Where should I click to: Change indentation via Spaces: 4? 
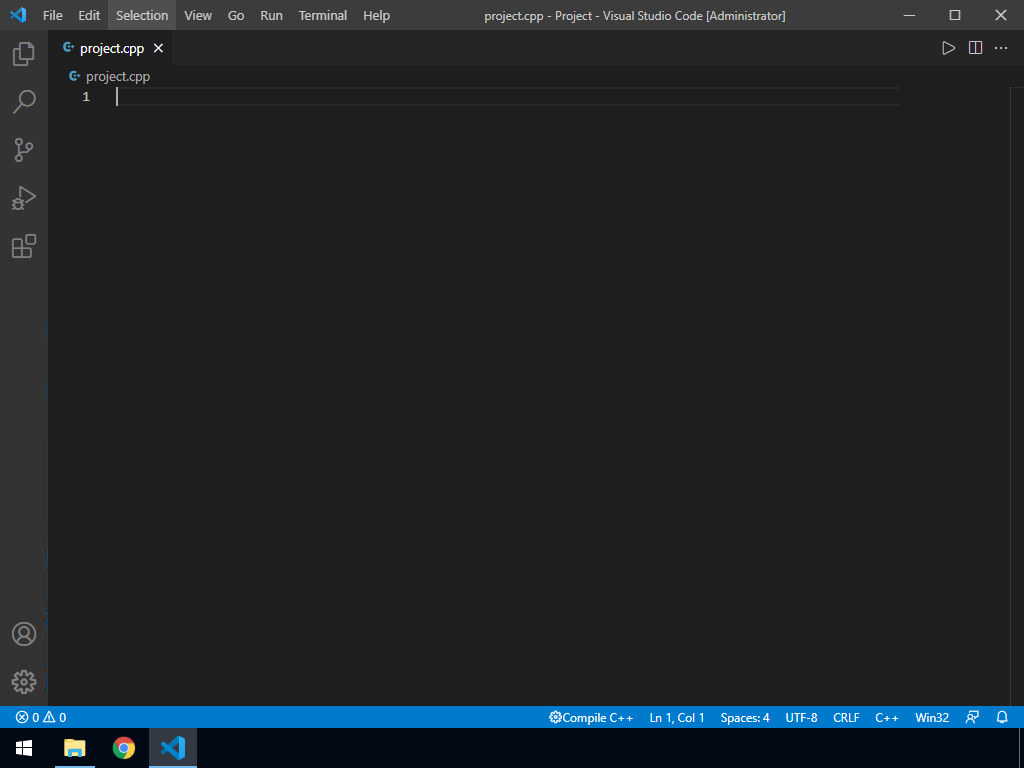click(744, 717)
